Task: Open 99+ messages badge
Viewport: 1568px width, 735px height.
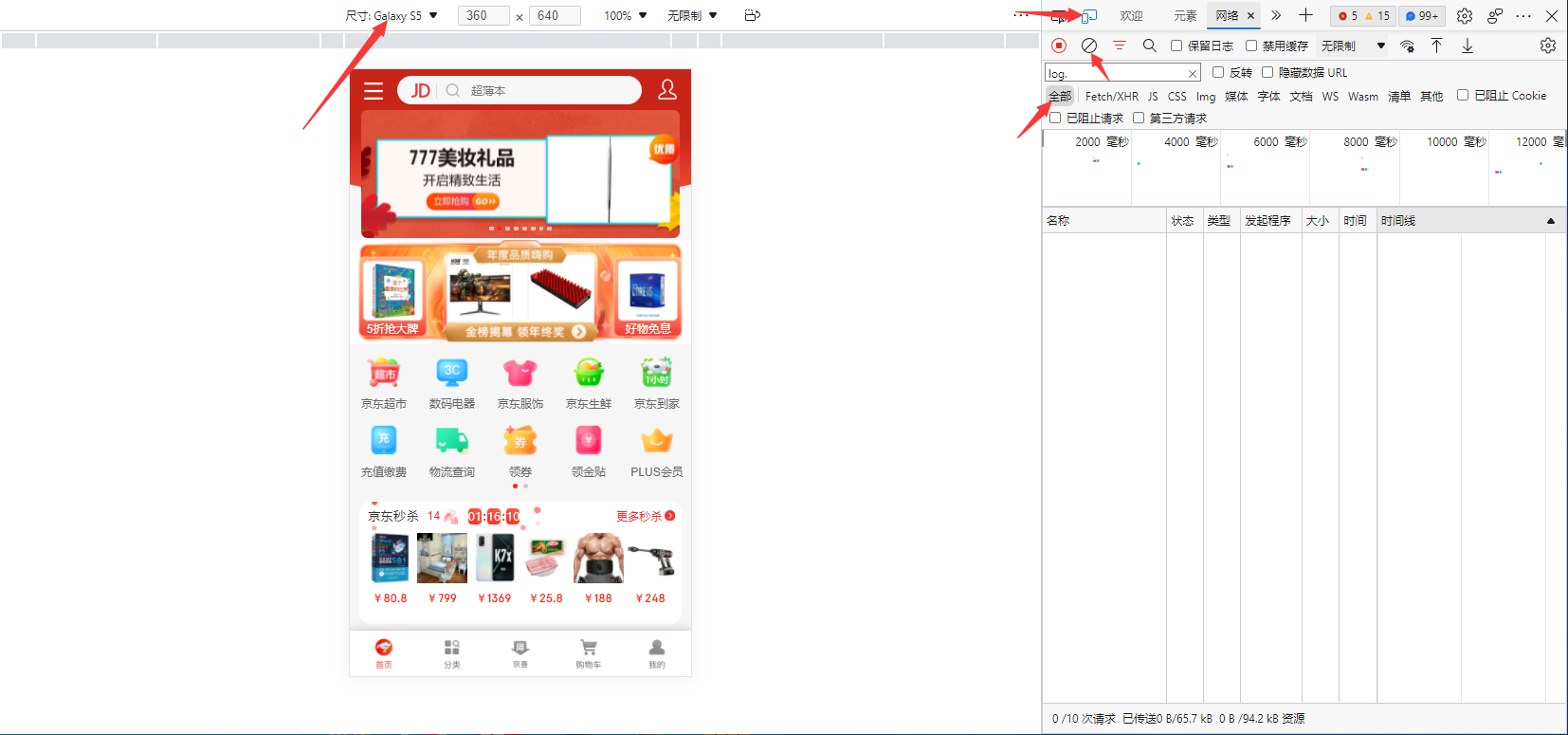Action: tap(1421, 15)
